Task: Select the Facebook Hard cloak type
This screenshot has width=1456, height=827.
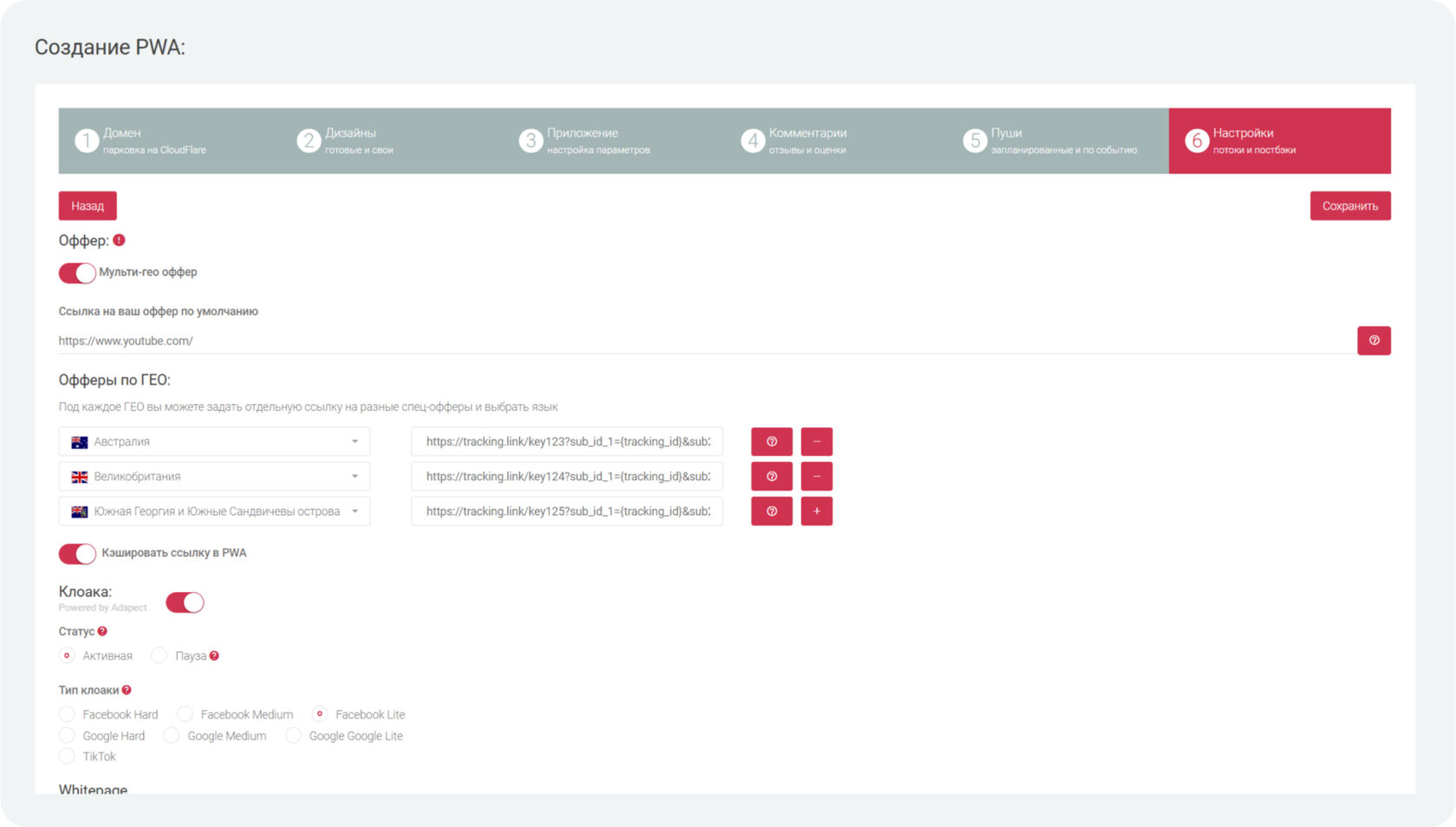Action: click(x=67, y=714)
